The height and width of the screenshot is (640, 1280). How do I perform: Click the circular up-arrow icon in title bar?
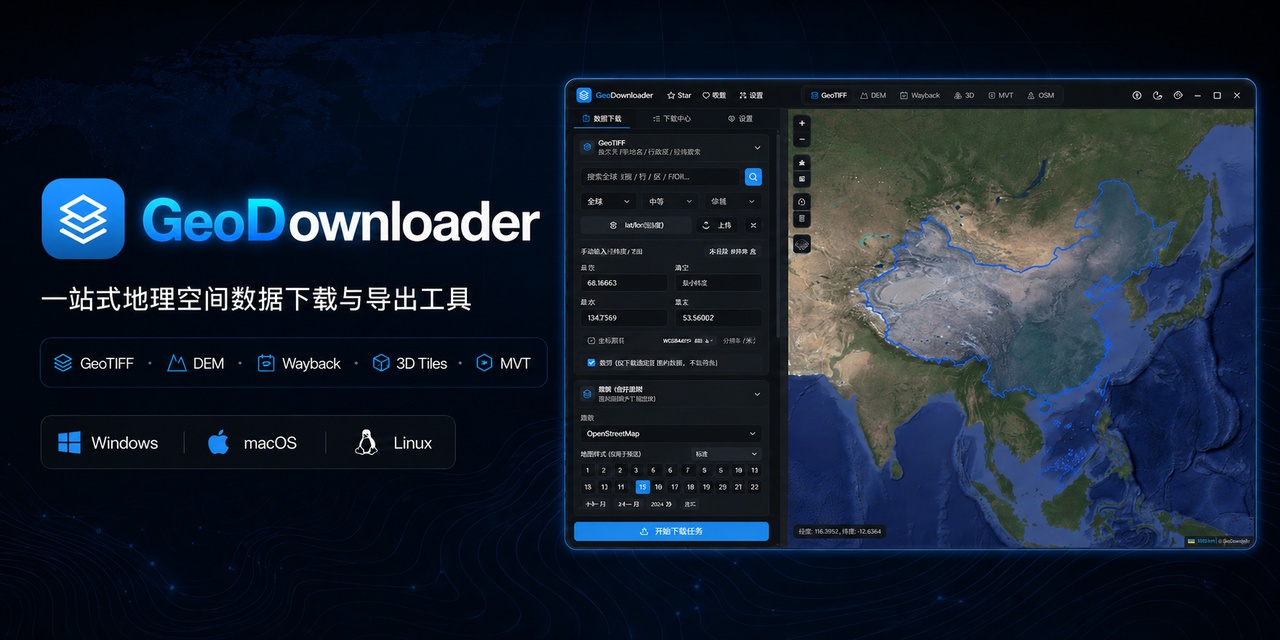click(x=1136, y=95)
